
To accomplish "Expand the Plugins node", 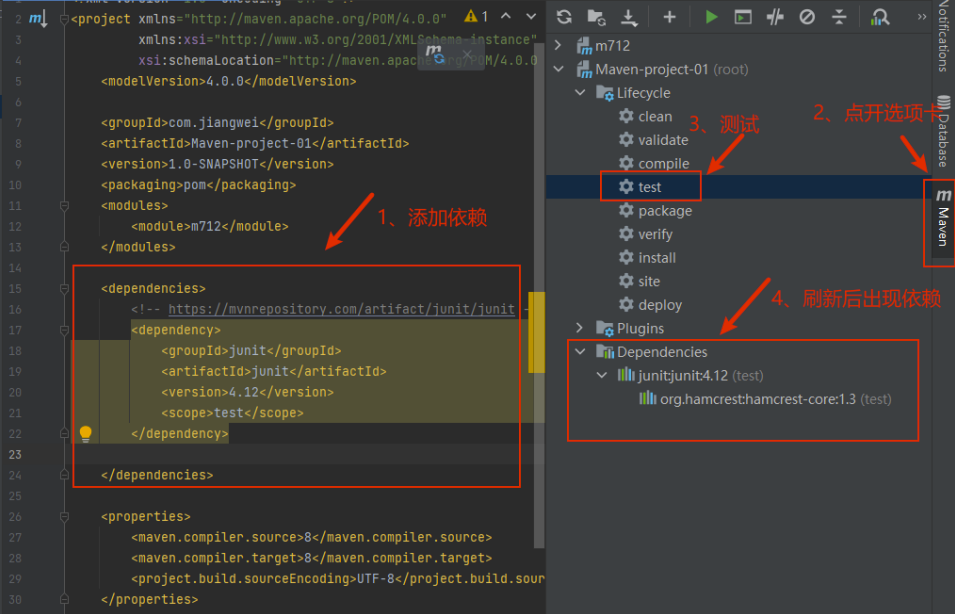I will tap(579, 328).
